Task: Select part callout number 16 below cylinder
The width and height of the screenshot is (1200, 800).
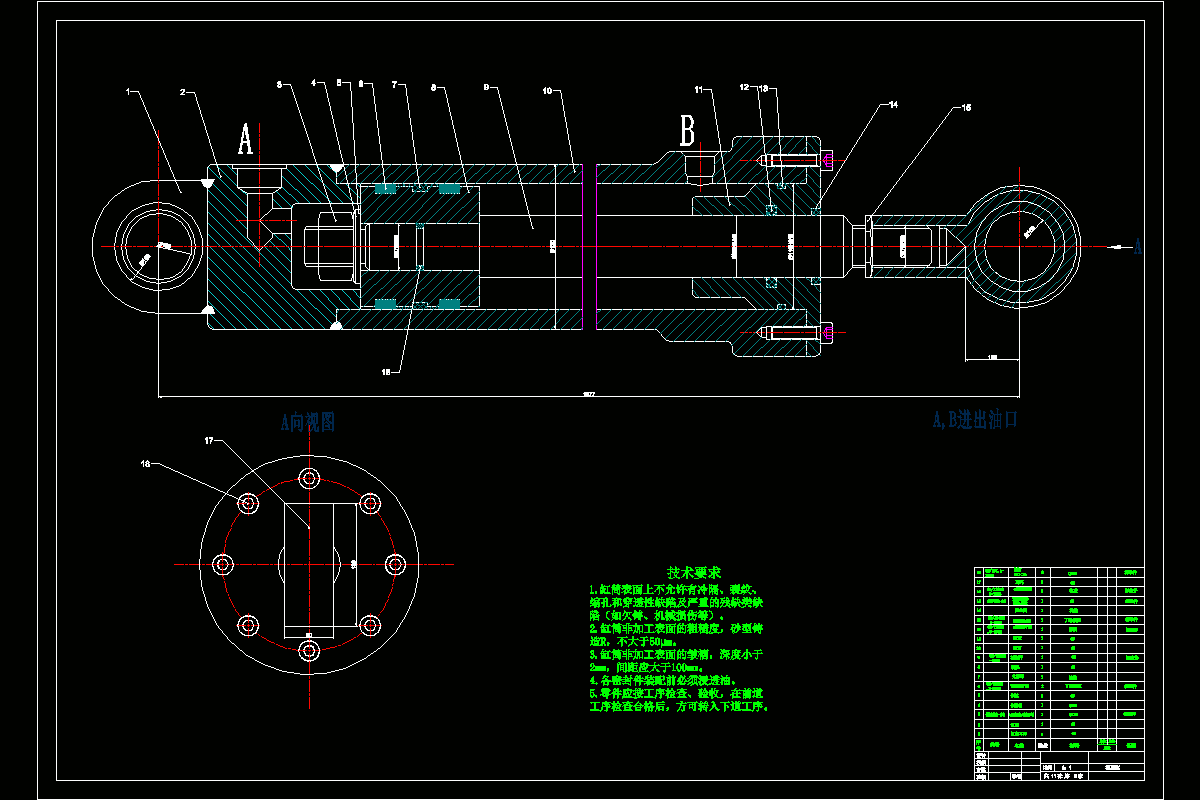Action: 387,371
